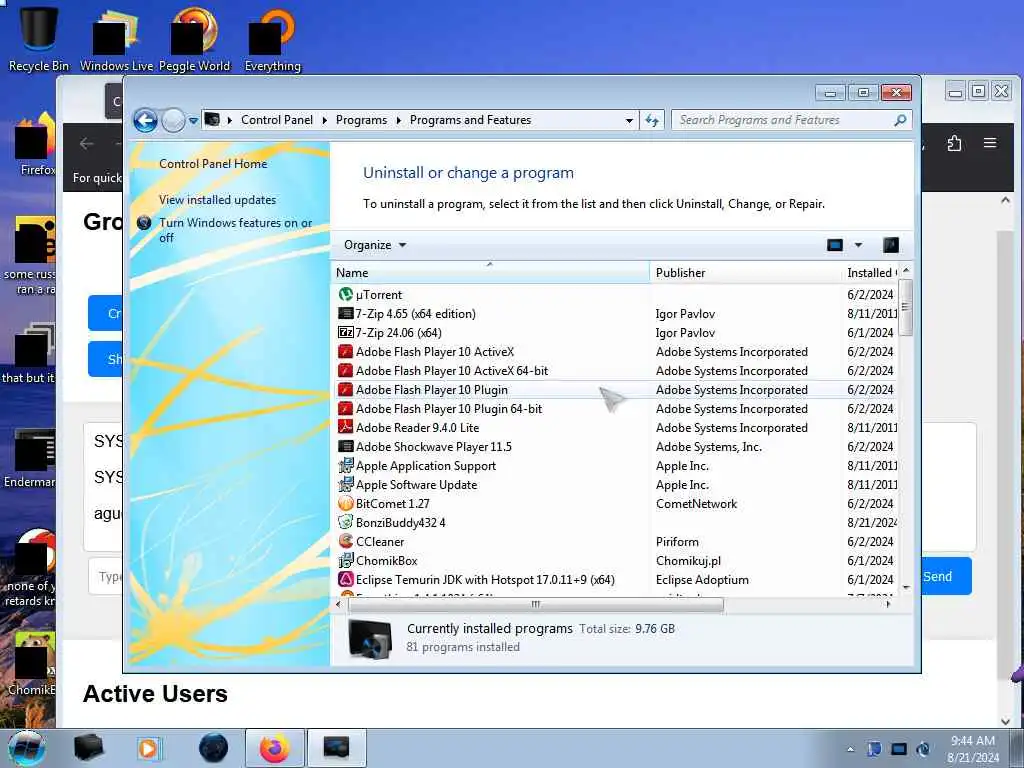
Task: Show hidden tray icons arrow
Action: (850, 750)
